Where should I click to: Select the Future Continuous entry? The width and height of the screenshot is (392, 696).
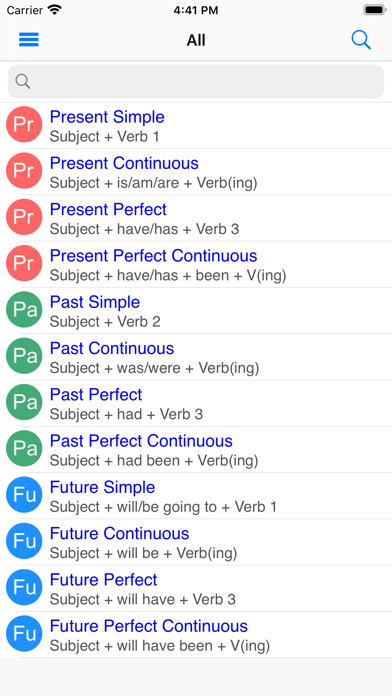[x=196, y=542]
